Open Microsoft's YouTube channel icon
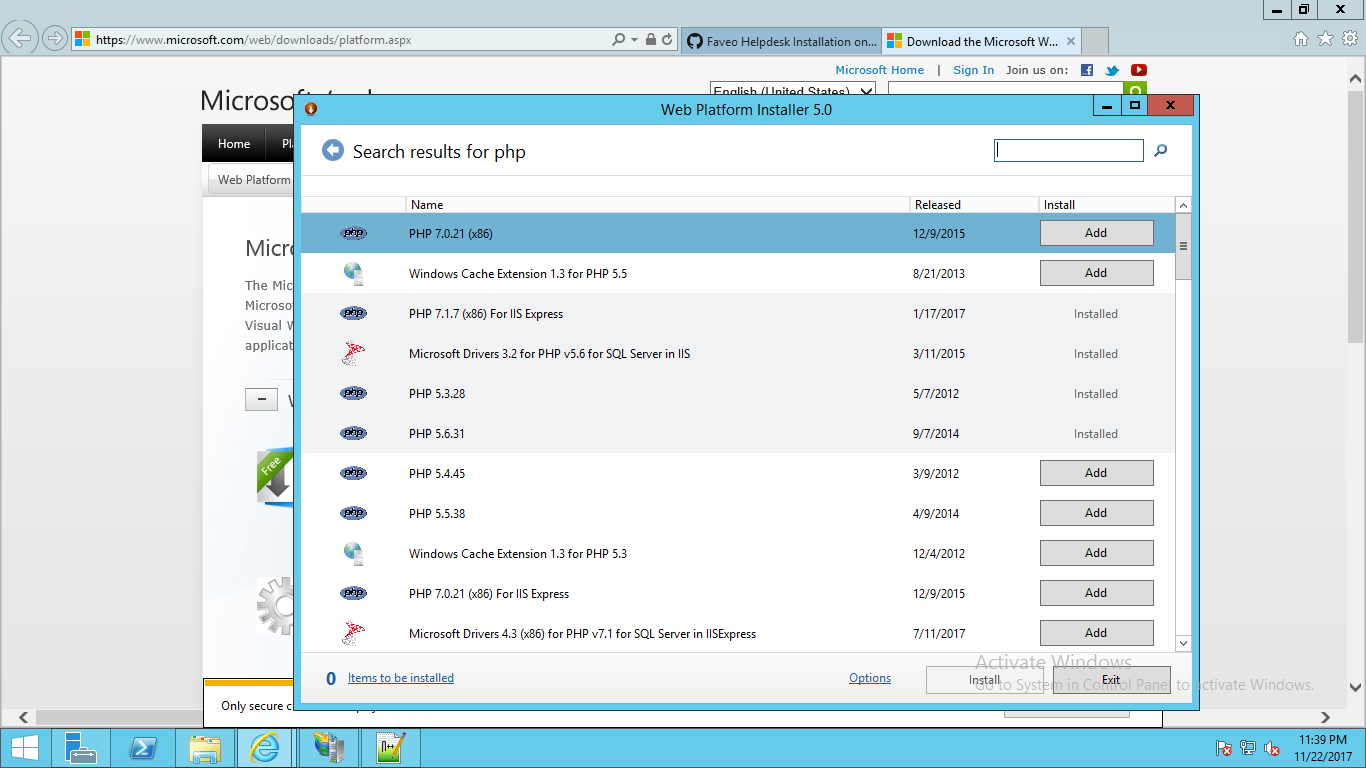Image resolution: width=1366 pixels, height=768 pixels. pyautogui.click(x=1138, y=70)
